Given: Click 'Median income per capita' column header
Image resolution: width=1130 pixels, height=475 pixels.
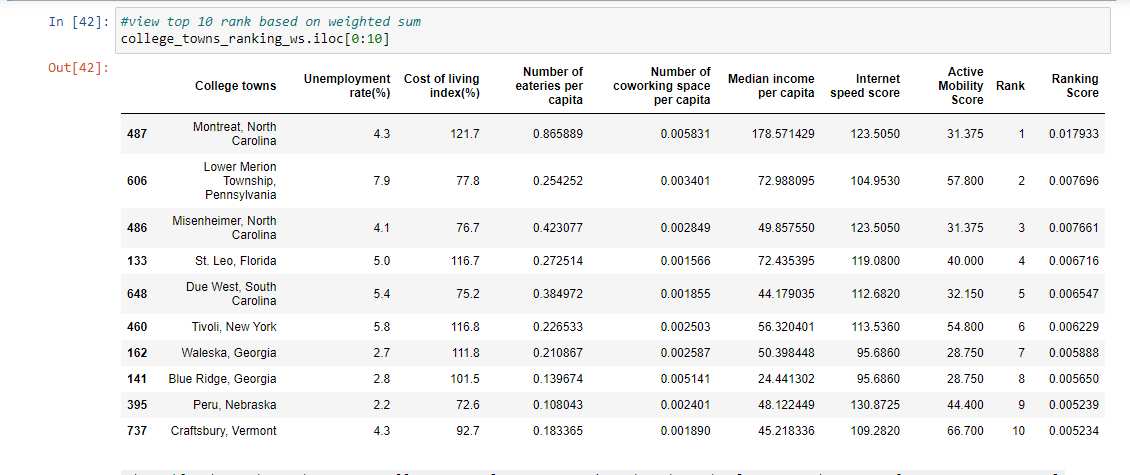Looking at the screenshot, I should point(771,86).
